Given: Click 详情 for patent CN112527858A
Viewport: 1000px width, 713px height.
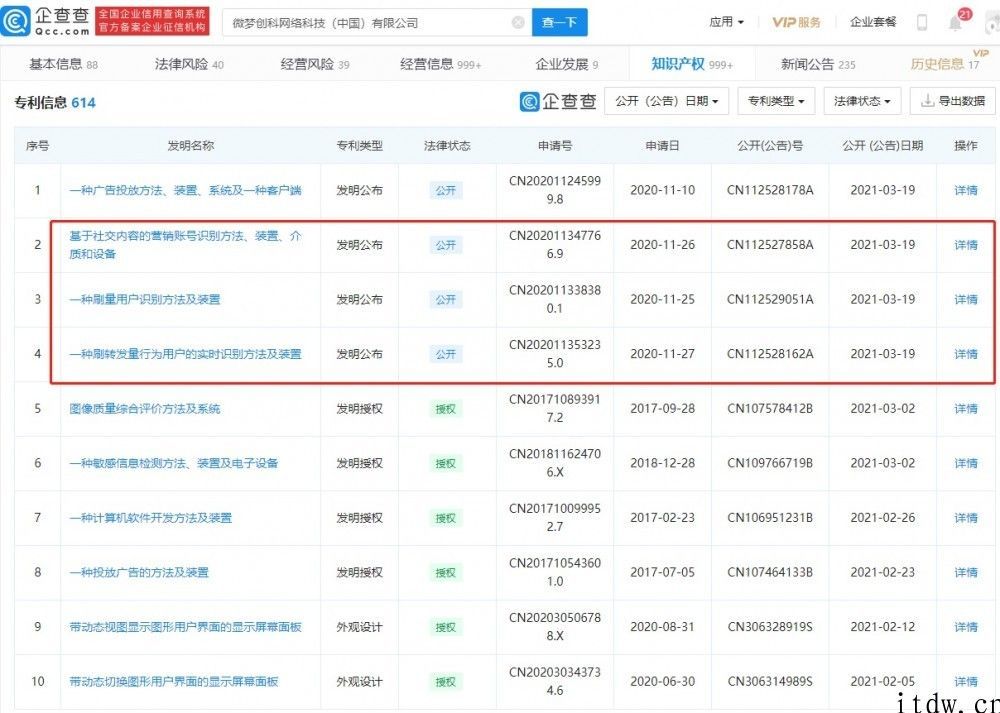Looking at the screenshot, I should pos(966,245).
